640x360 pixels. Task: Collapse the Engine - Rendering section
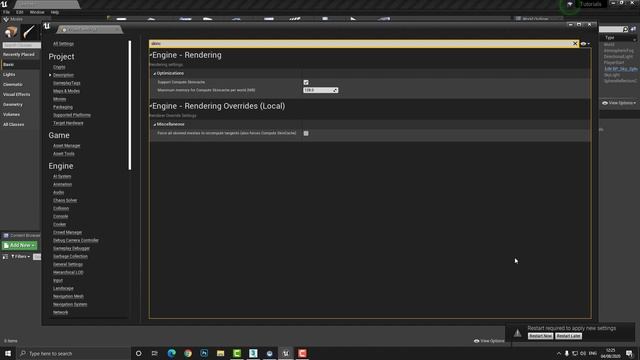pos(151,55)
